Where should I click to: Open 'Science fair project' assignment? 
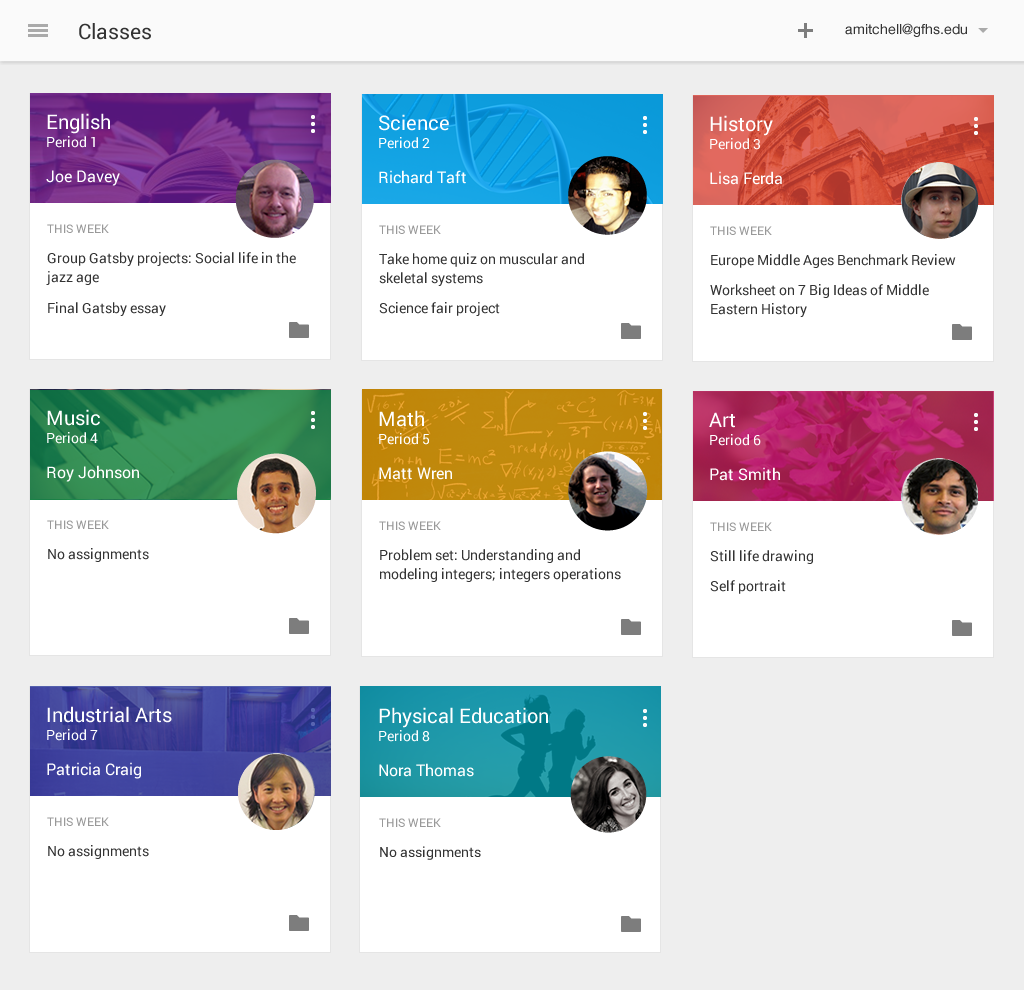(439, 308)
